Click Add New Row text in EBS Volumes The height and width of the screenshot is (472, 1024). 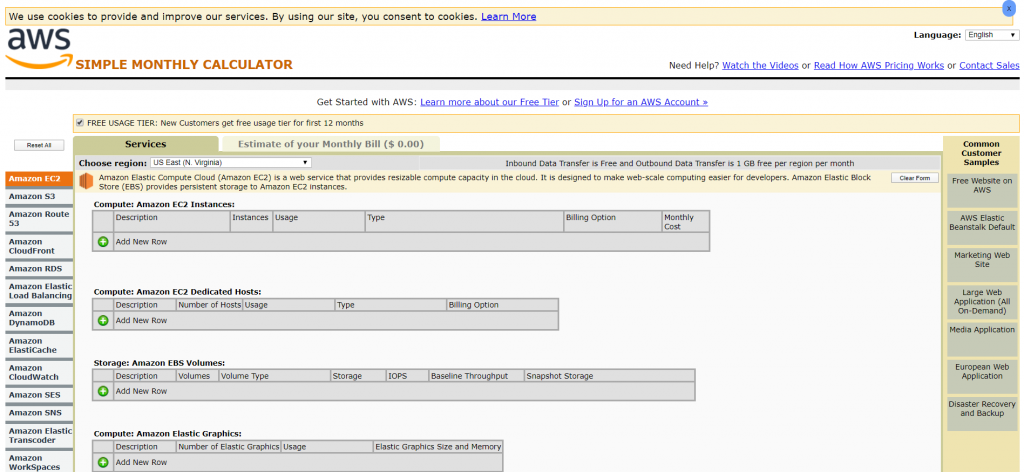[x=141, y=391]
